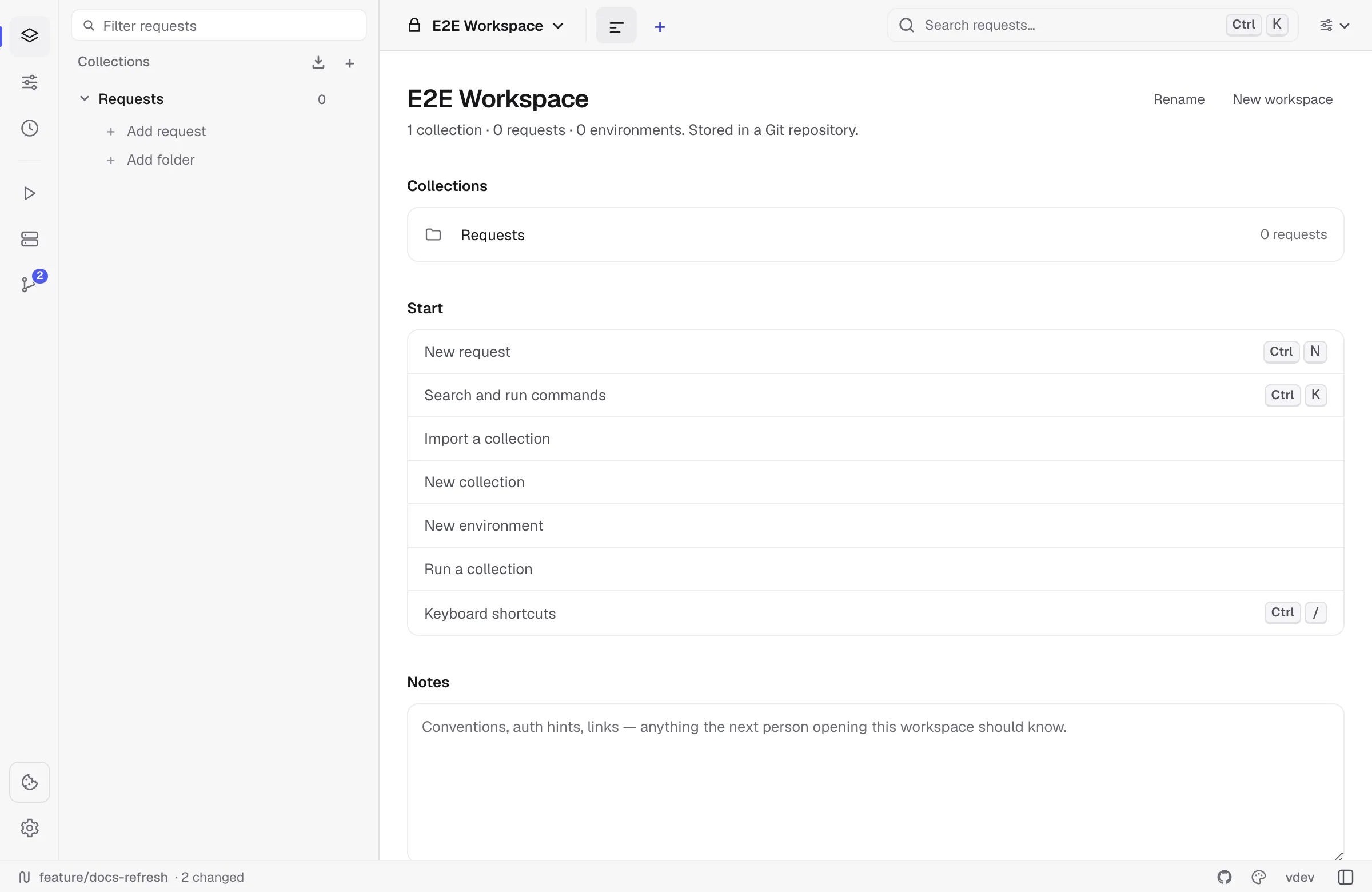The image size is (1372, 892).
Task: Open the Settings gear icon
Action: point(29,828)
